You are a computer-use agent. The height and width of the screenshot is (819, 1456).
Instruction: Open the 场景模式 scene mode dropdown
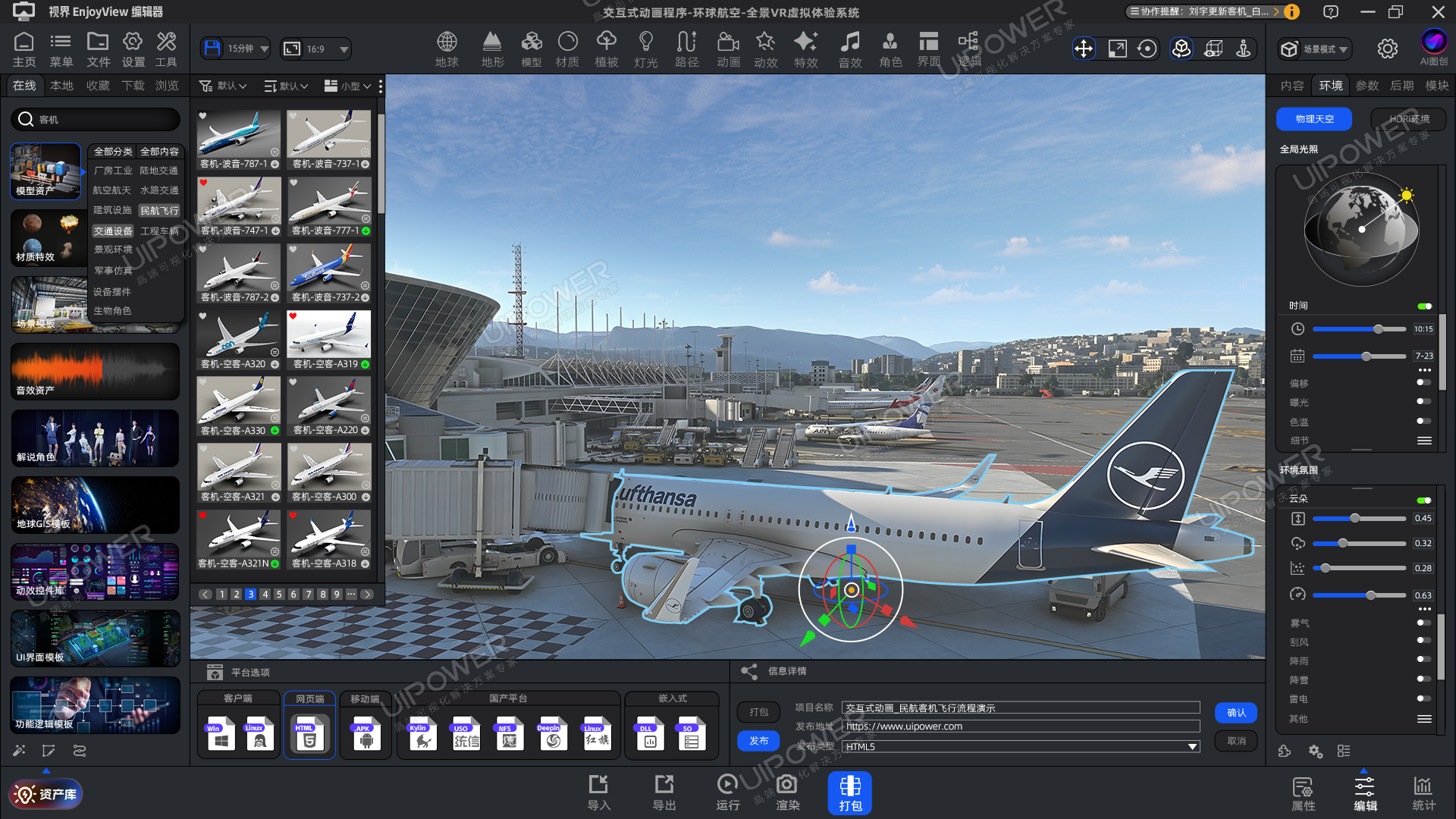(x=1315, y=49)
